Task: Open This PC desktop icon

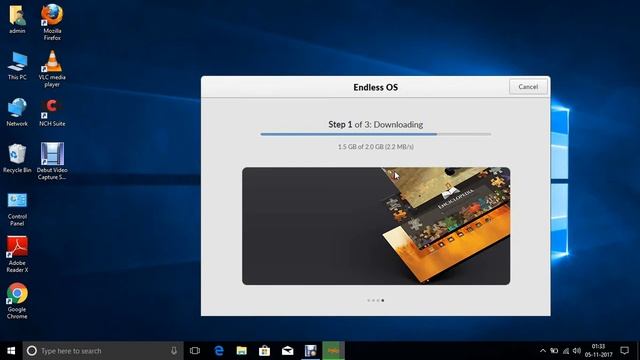Action: pyautogui.click(x=17, y=66)
